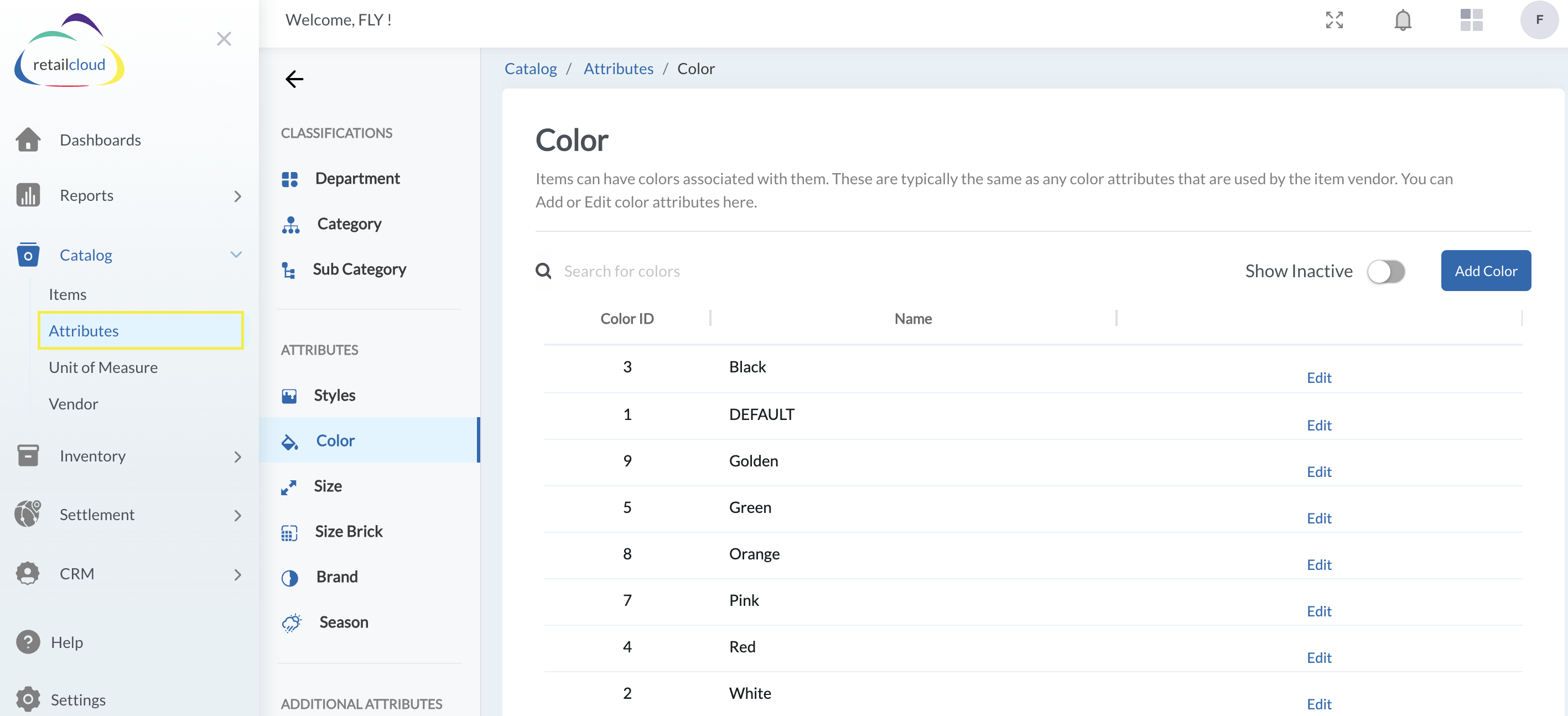
Task: Click the Catalog bag icon
Action: 28,255
